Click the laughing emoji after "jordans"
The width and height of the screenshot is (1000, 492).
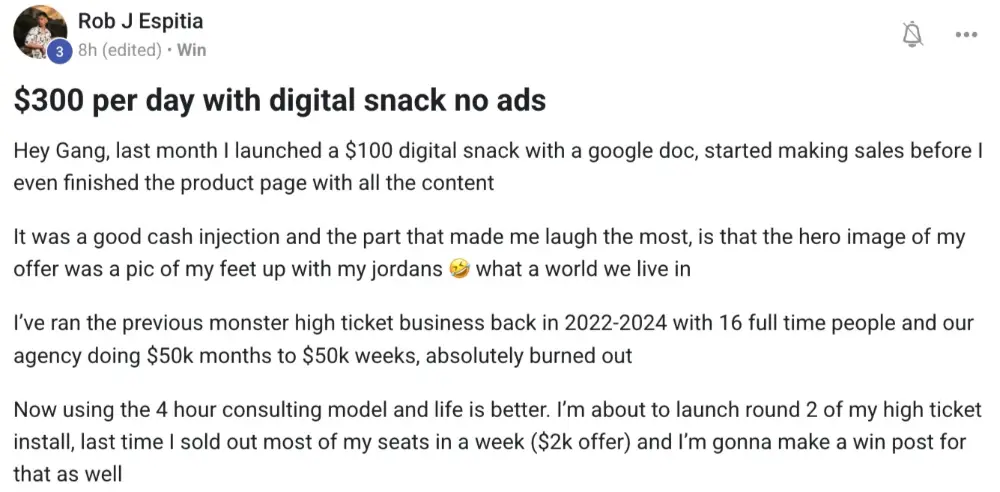tap(459, 269)
